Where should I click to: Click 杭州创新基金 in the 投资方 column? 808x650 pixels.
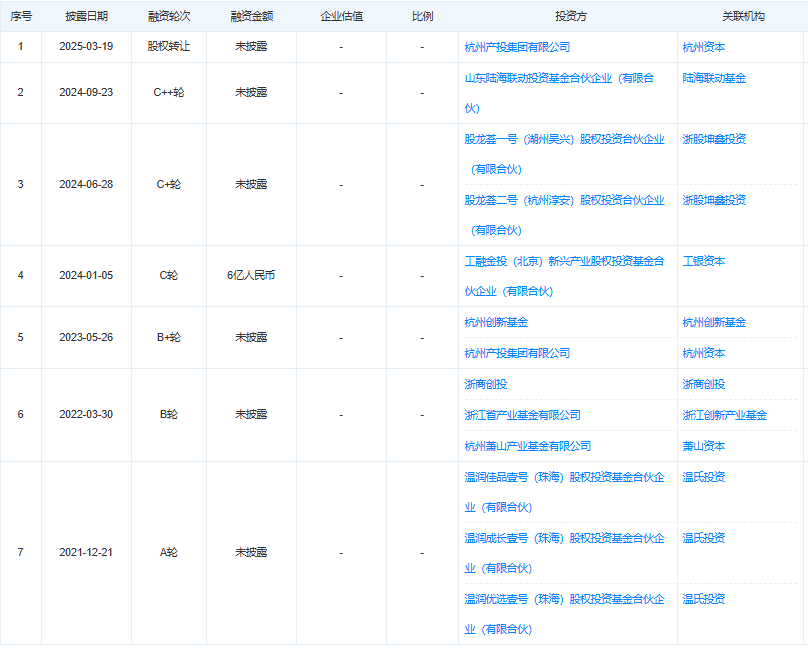pyautogui.click(x=496, y=323)
